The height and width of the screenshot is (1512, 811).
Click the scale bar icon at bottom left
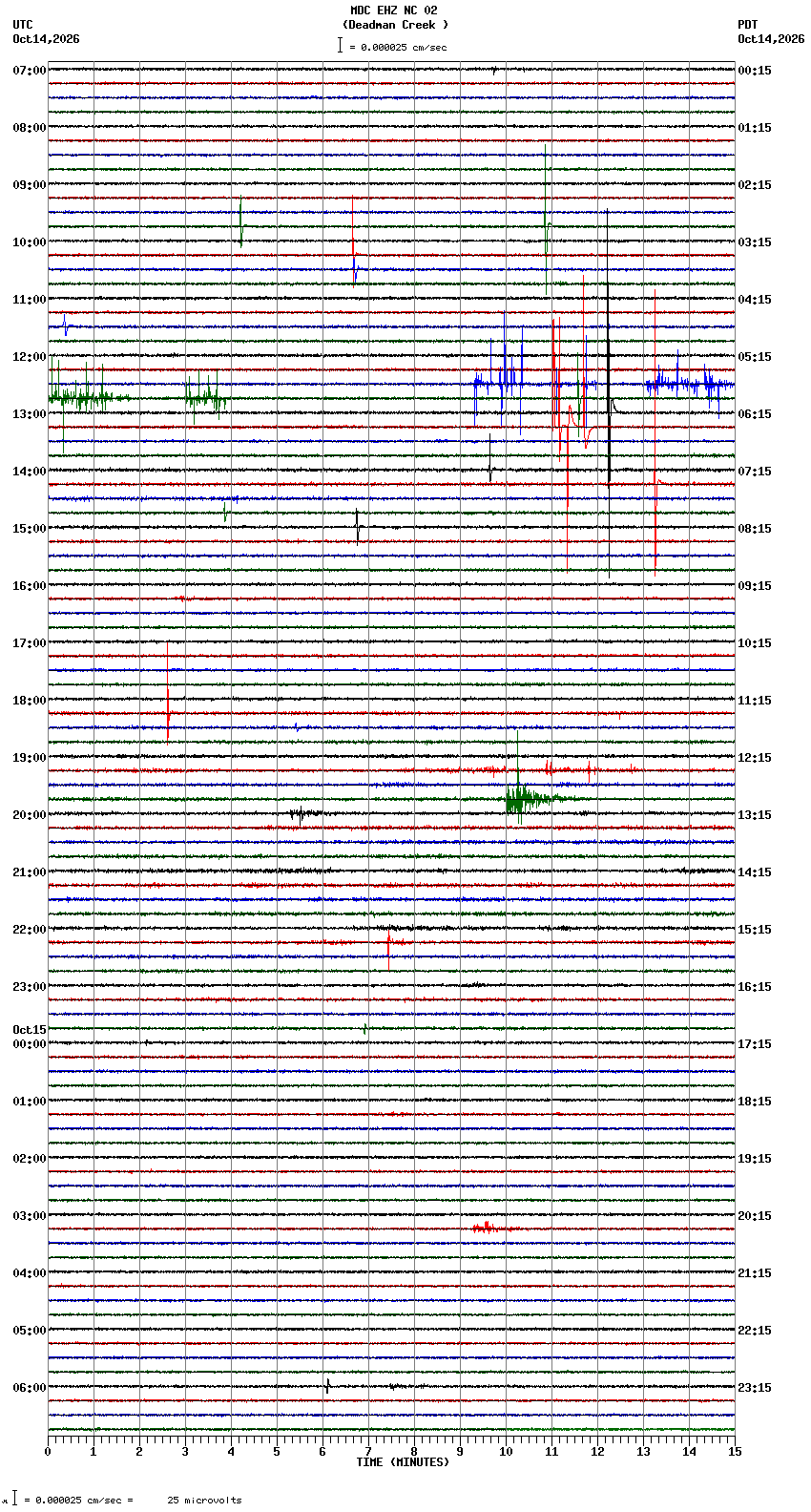tap(14, 1499)
